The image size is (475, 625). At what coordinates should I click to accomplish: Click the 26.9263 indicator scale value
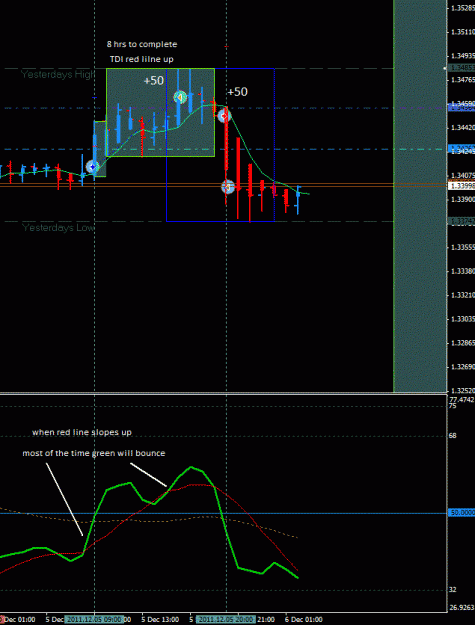point(461,608)
